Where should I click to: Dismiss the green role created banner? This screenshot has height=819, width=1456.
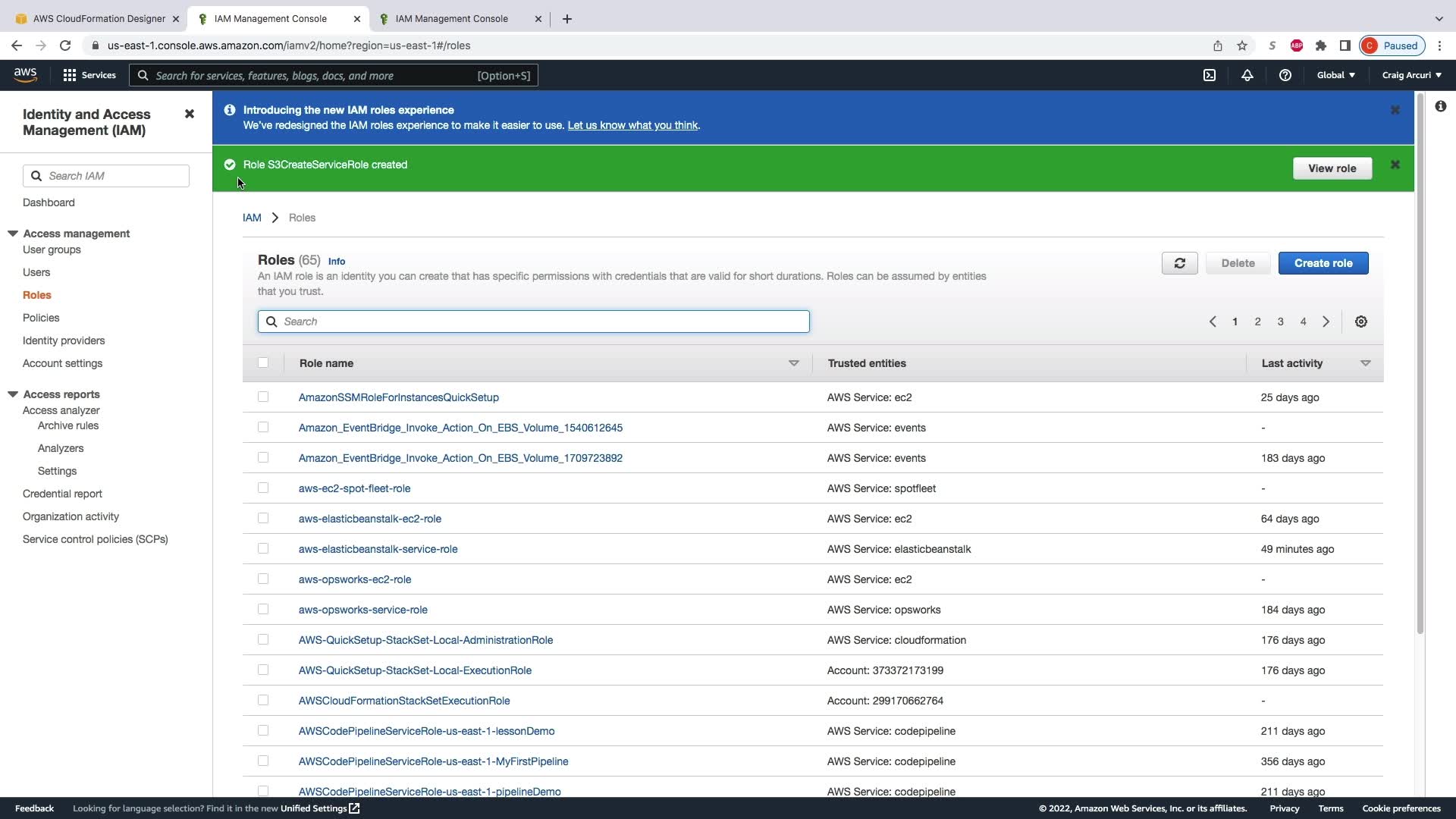(x=1395, y=165)
